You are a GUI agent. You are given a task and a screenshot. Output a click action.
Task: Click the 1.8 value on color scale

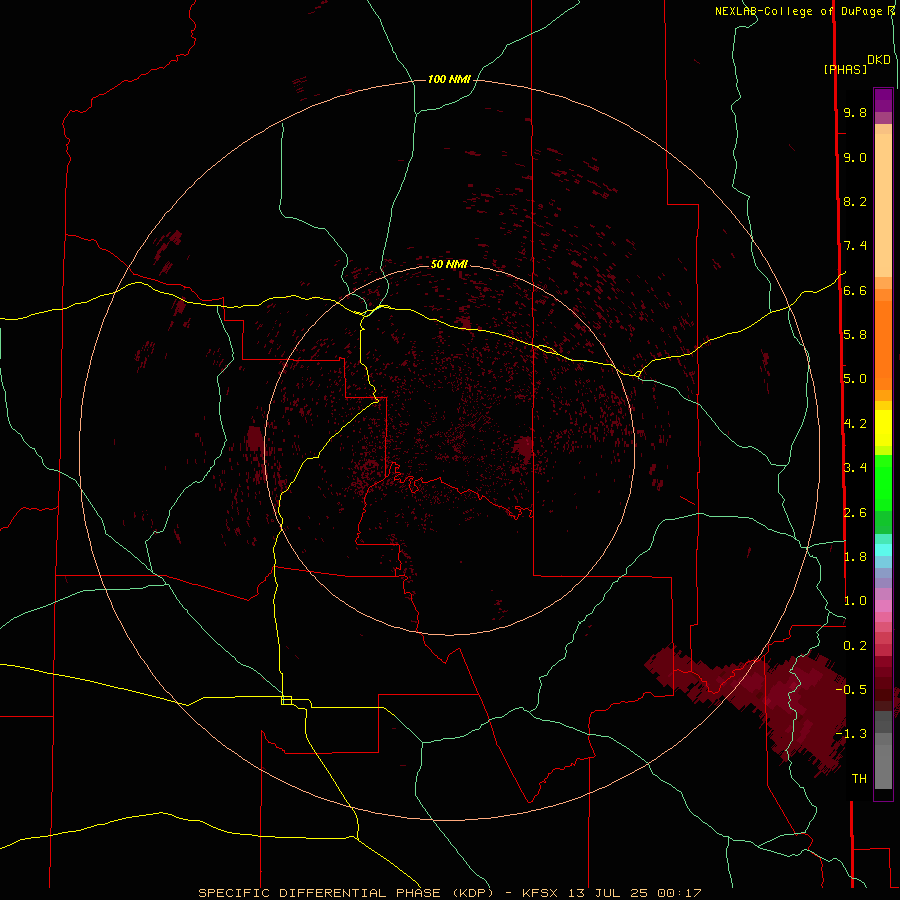(x=855, y=556)
